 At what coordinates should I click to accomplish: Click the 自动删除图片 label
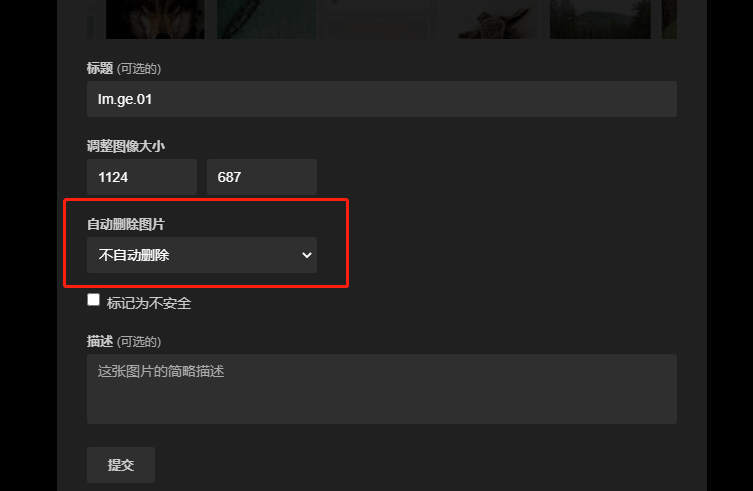[126, 224]
